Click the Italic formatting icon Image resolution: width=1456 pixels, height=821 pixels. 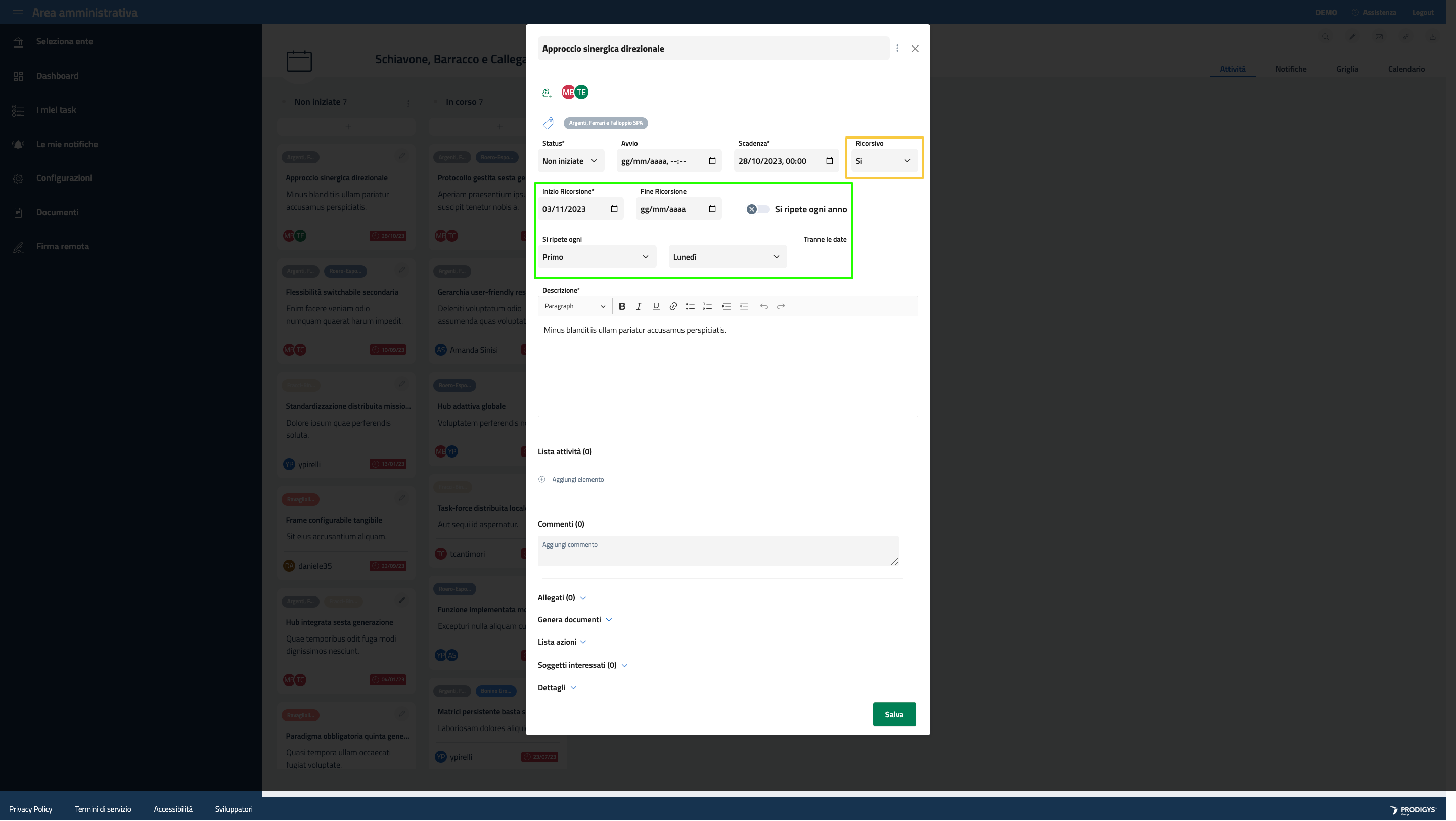(639, 306)
